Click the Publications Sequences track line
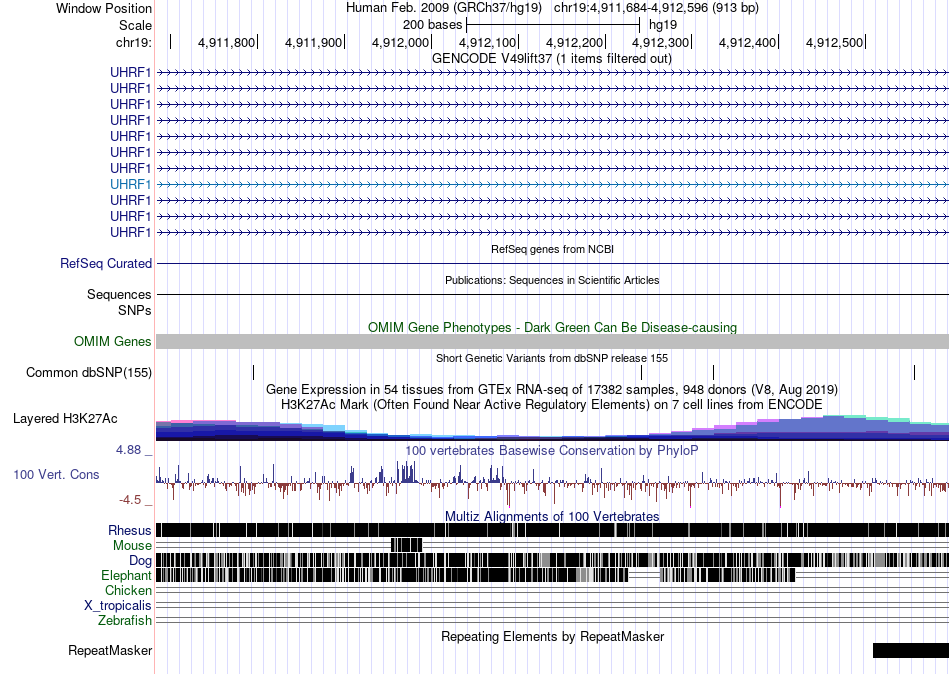Image resolution: width=950 pixels, height=674 pixels. [x=552, y=295]
